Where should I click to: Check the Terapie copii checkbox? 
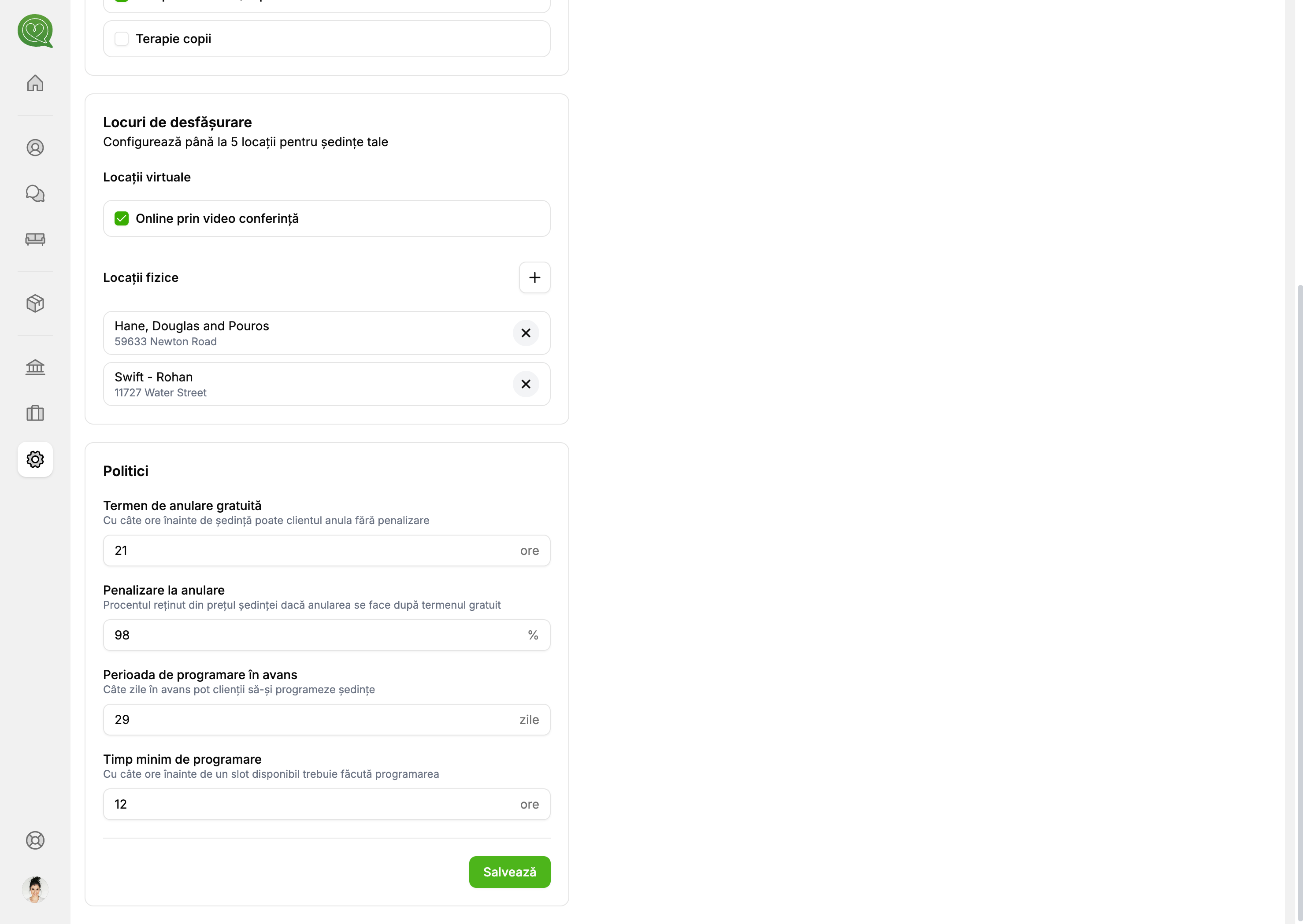[122, 39]
